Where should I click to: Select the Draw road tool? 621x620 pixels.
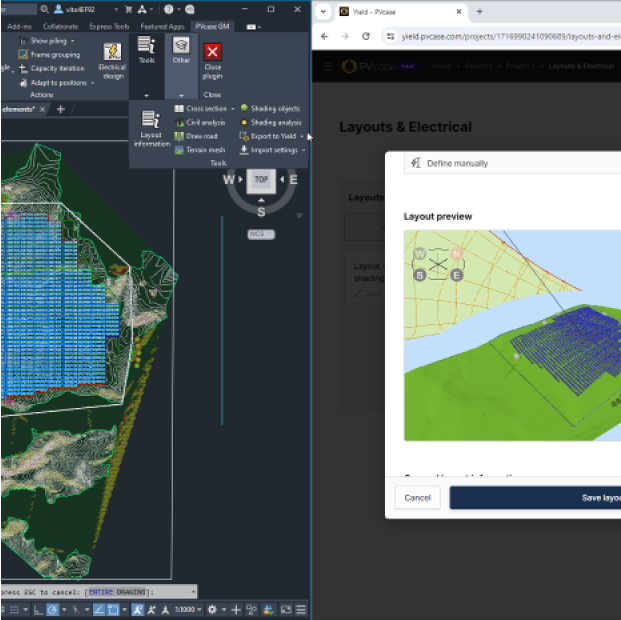200,136
